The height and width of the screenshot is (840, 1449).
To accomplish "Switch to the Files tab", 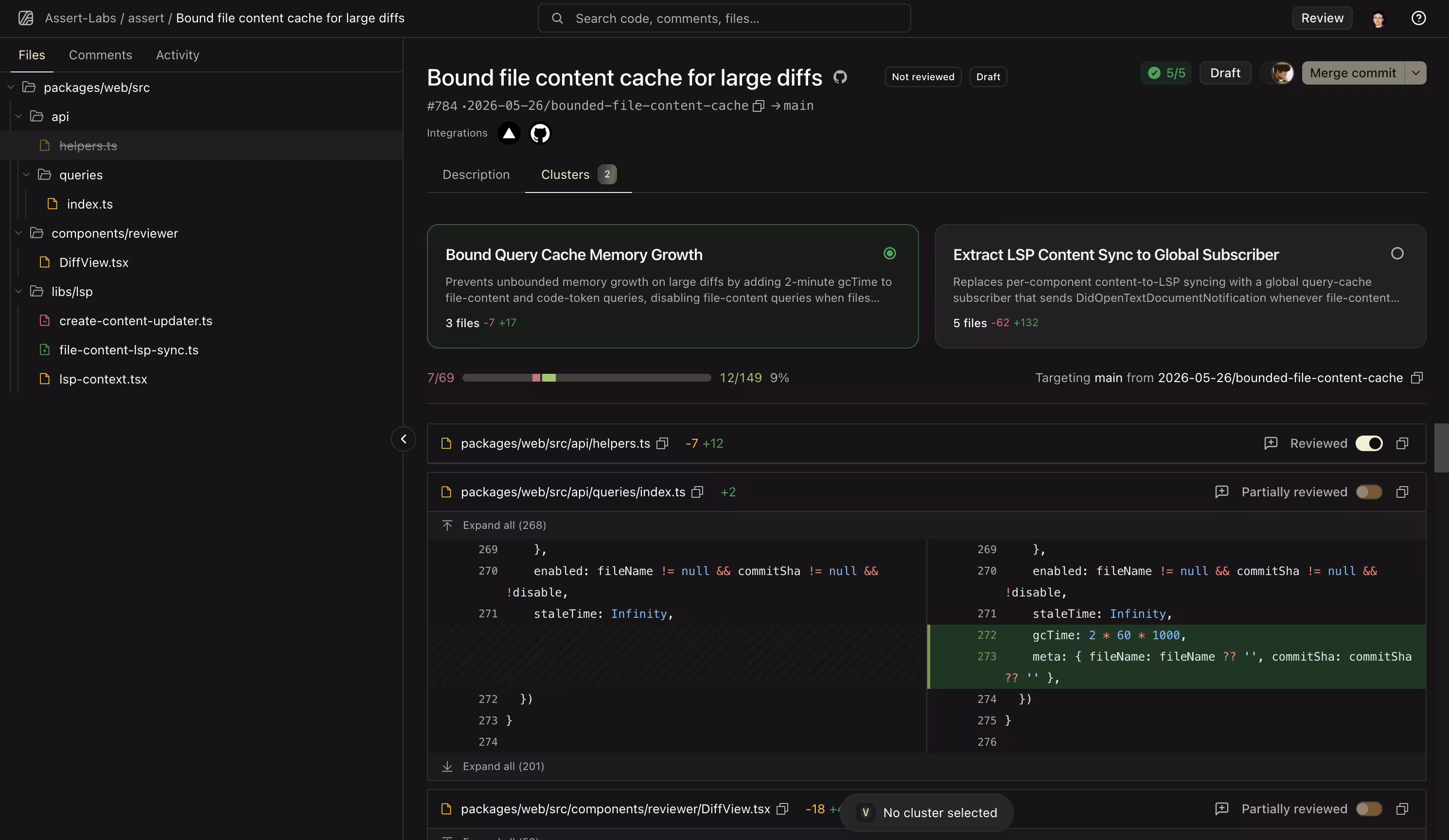I will pos(32,55).
